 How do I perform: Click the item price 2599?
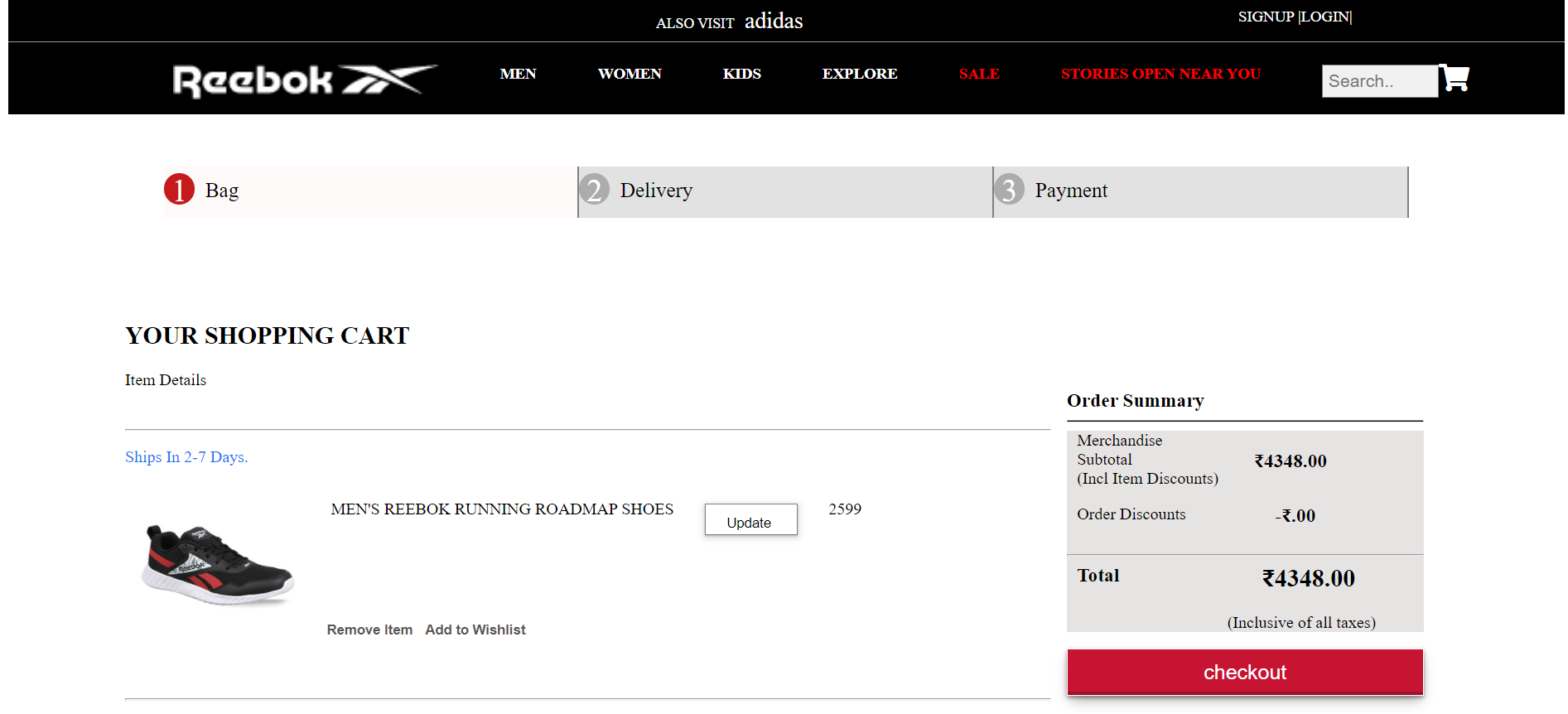pyautogui.click(x=845, y=509)
